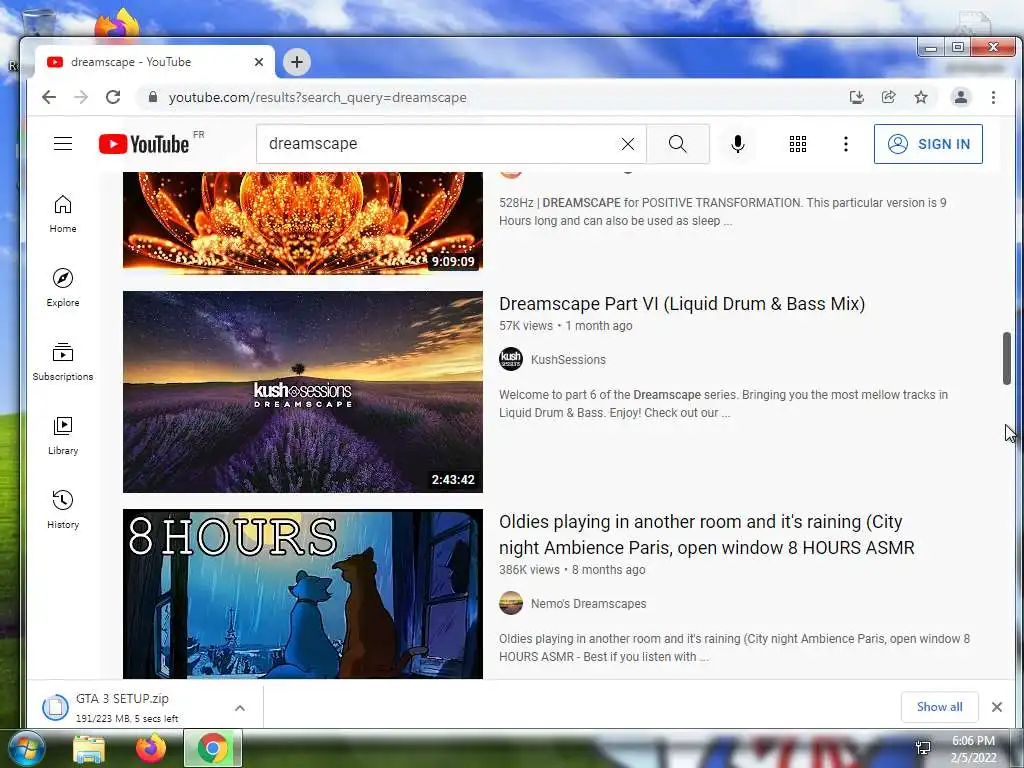Click the address bar URL

(317, 97)
